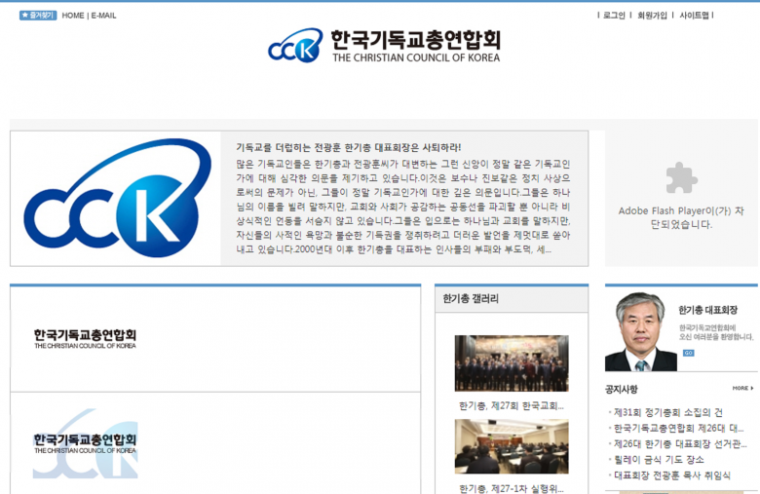Image resolution: width=760 pixels, height=494 pixels.
Task: Open the HOME link
Action: [x=73, y=16]
